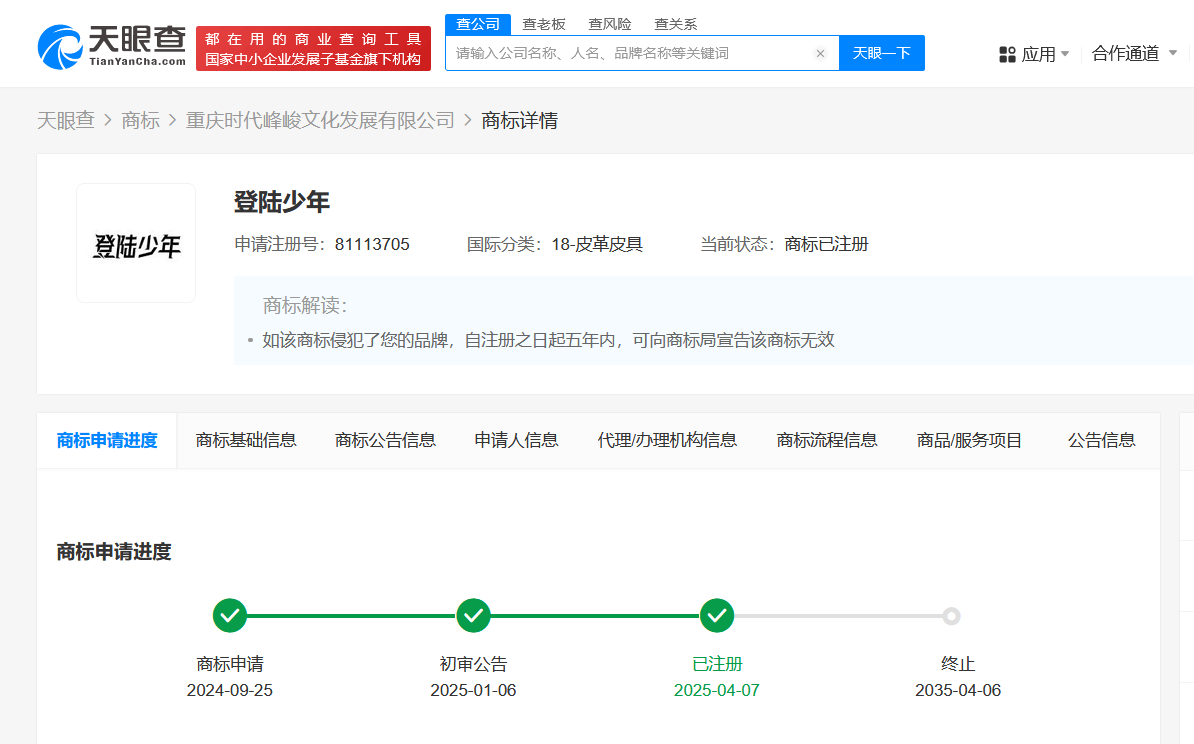This screenshot has height=744, width=1194.
Task: Open the 应用 apps grid icon
Action: coord(1007,54)
